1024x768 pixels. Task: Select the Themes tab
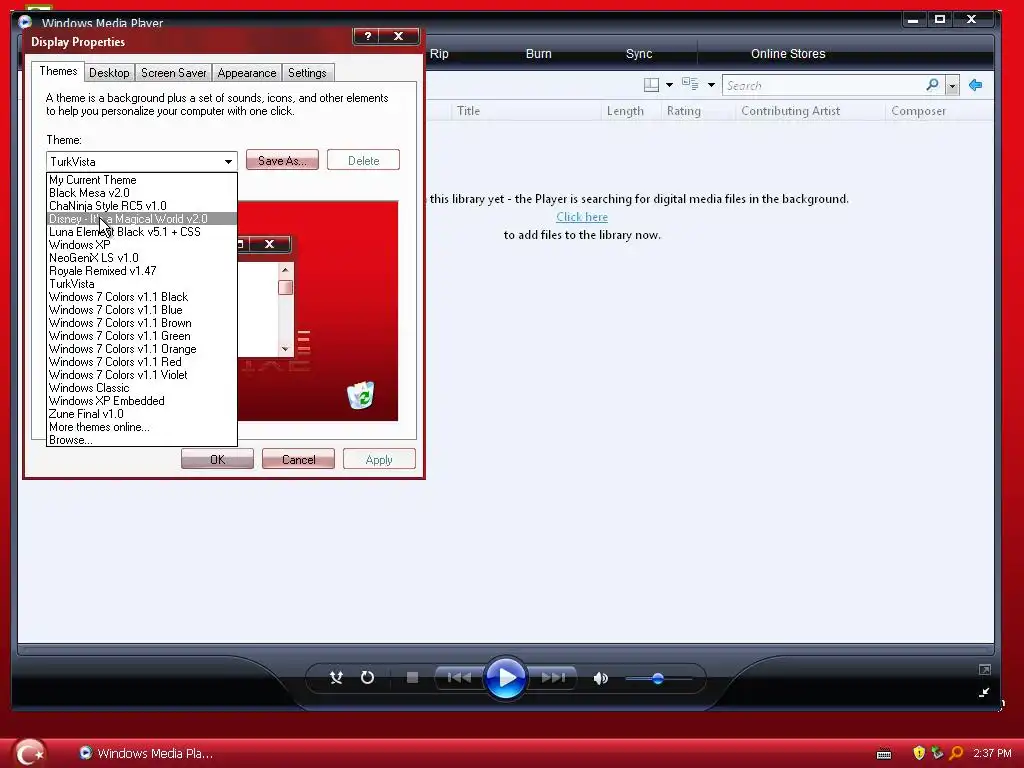pos(58,71)
